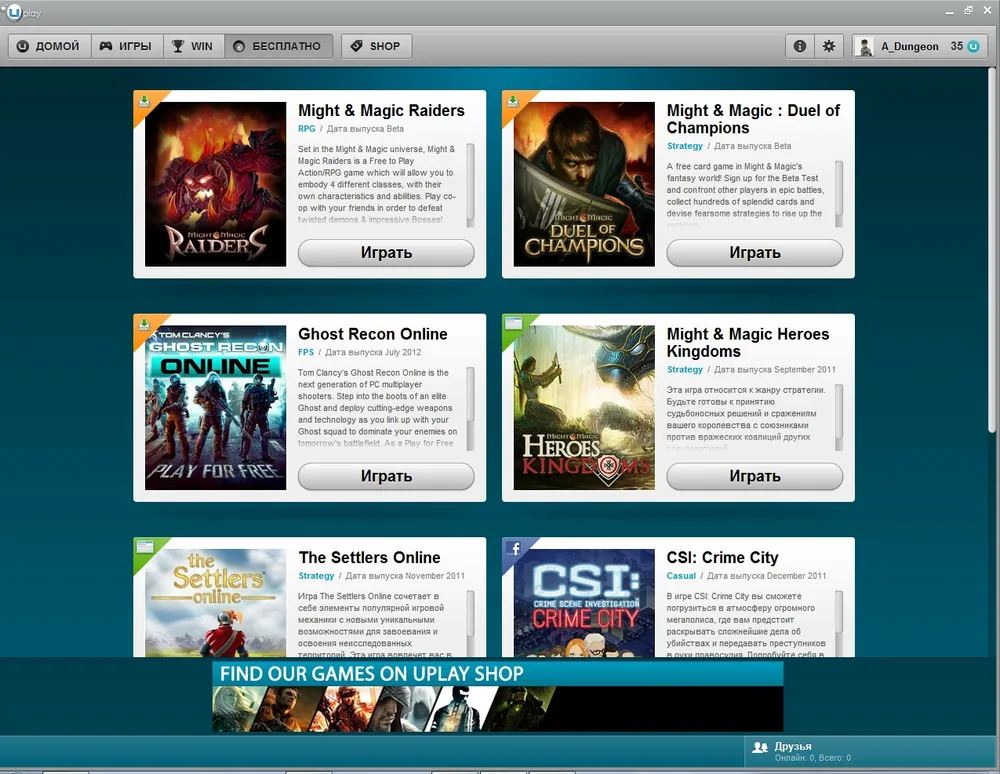Click download badge on Duel of Champions card
This screenshot has width=1000, height=774.
tap(513, 101)
